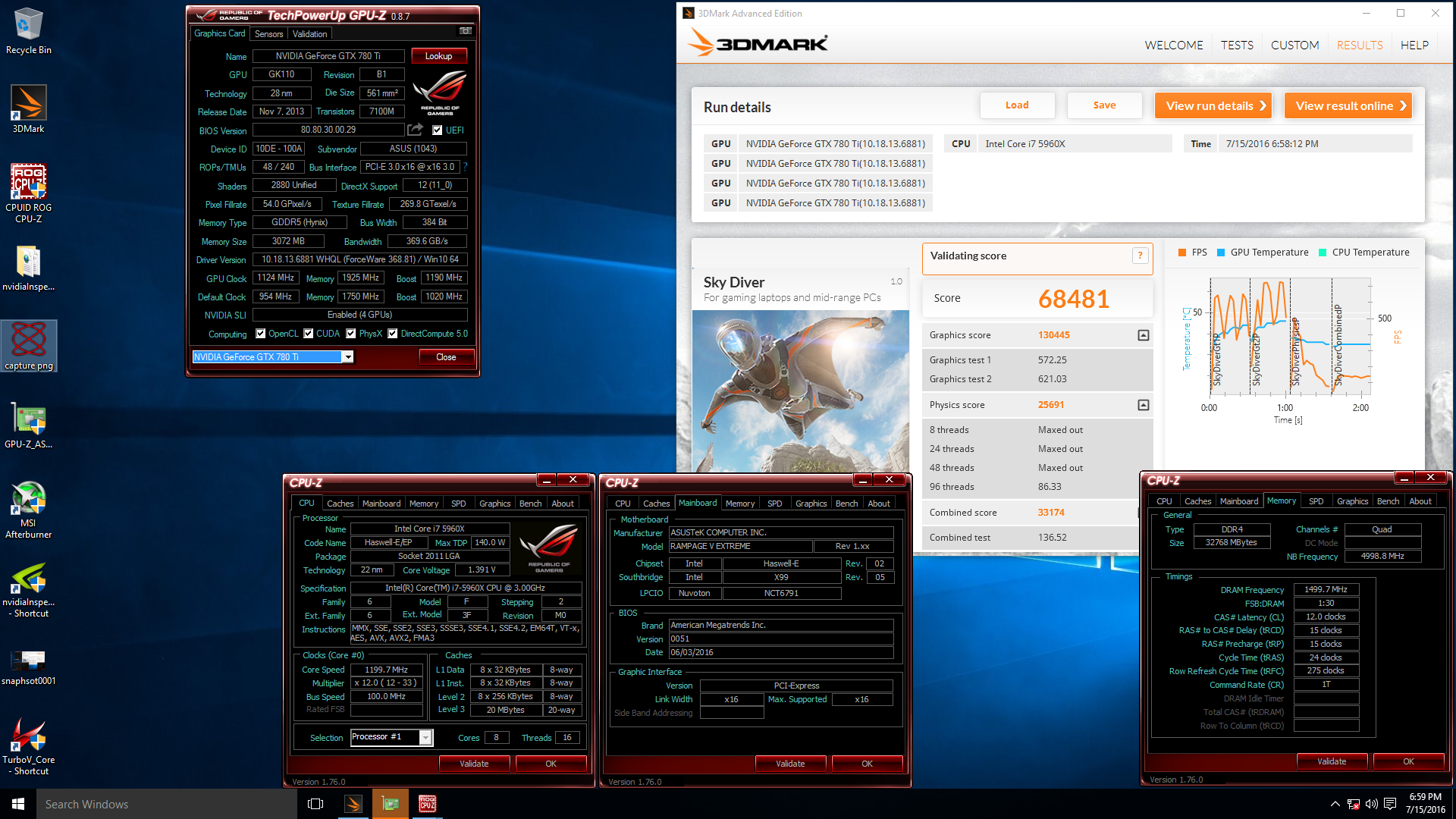Switch to Sensors tab in GPU-Z
The image size is (1456, 819).
(x=269, y=33)
